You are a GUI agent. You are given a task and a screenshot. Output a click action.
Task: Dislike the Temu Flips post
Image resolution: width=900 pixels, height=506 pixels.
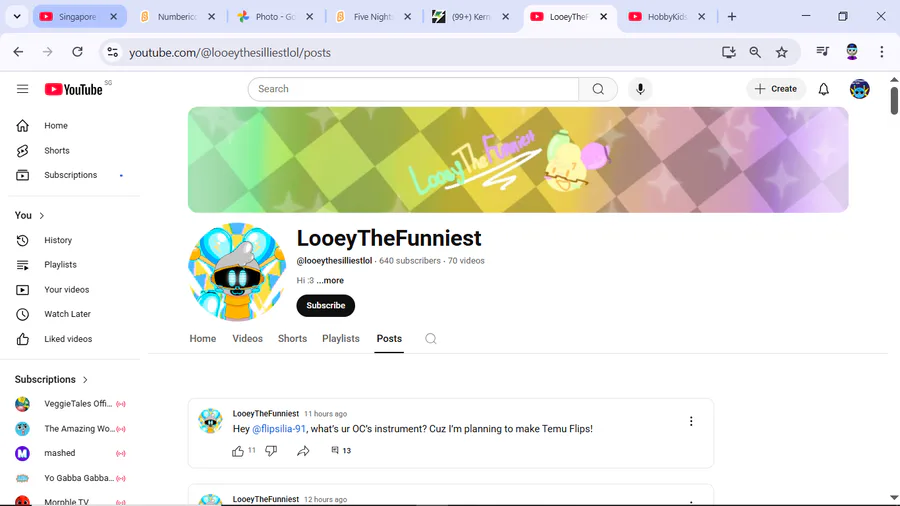[271, 451]
